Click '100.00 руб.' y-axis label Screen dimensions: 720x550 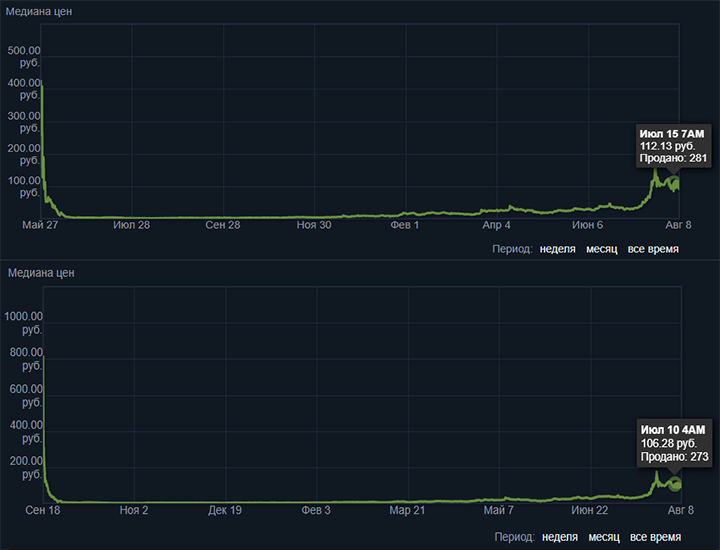coord(24,186)
